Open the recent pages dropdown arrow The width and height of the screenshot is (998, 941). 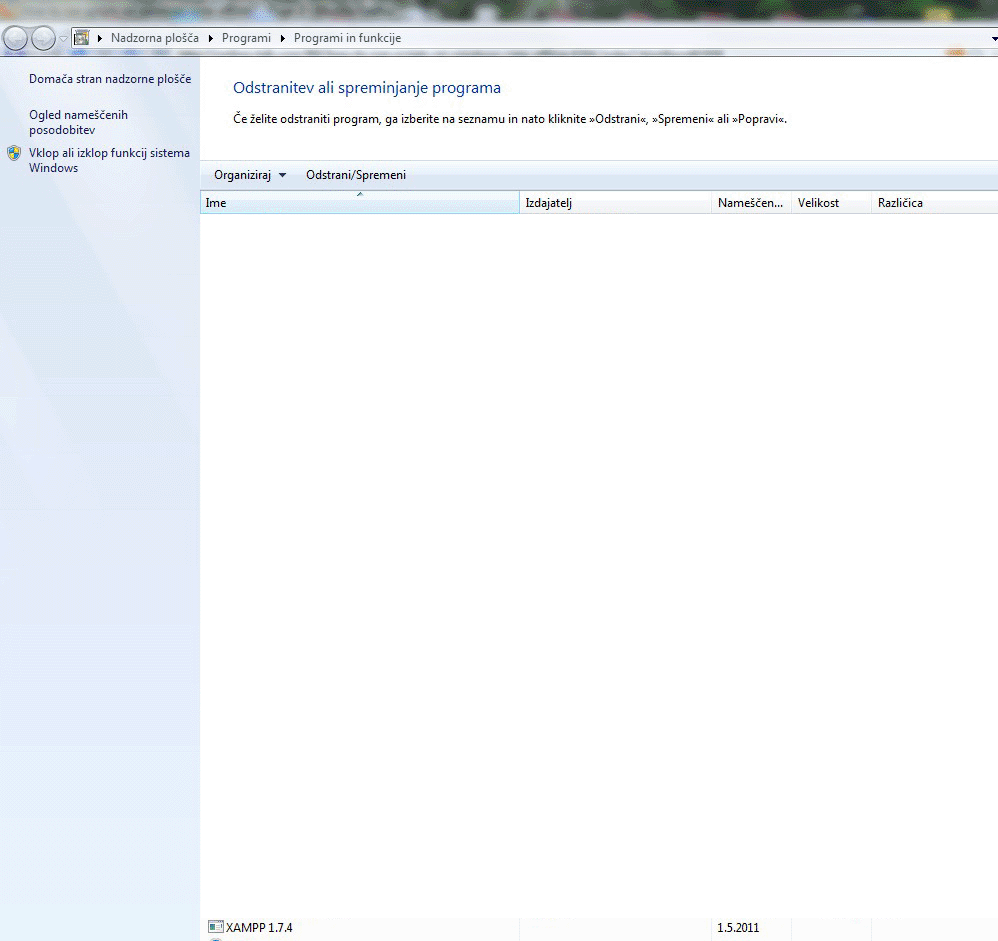[x=63, y=38]
